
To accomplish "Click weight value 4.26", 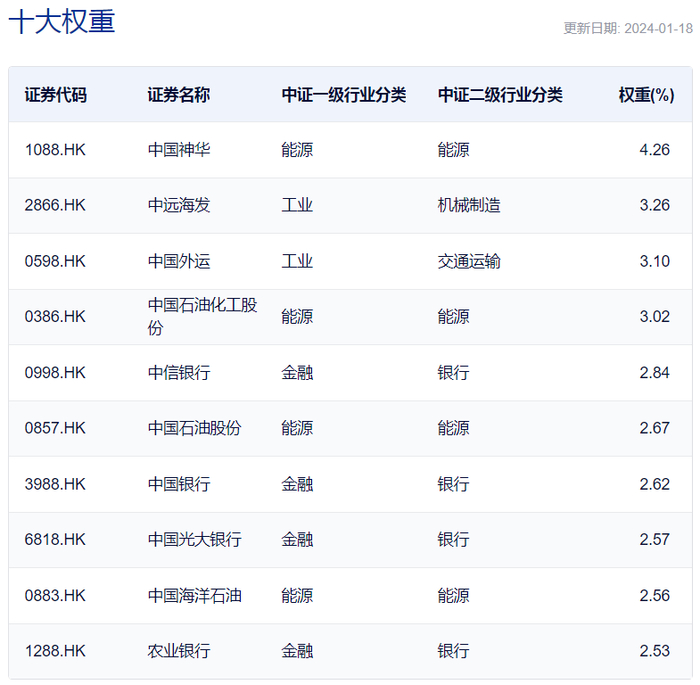I will [x=654, y=150].
